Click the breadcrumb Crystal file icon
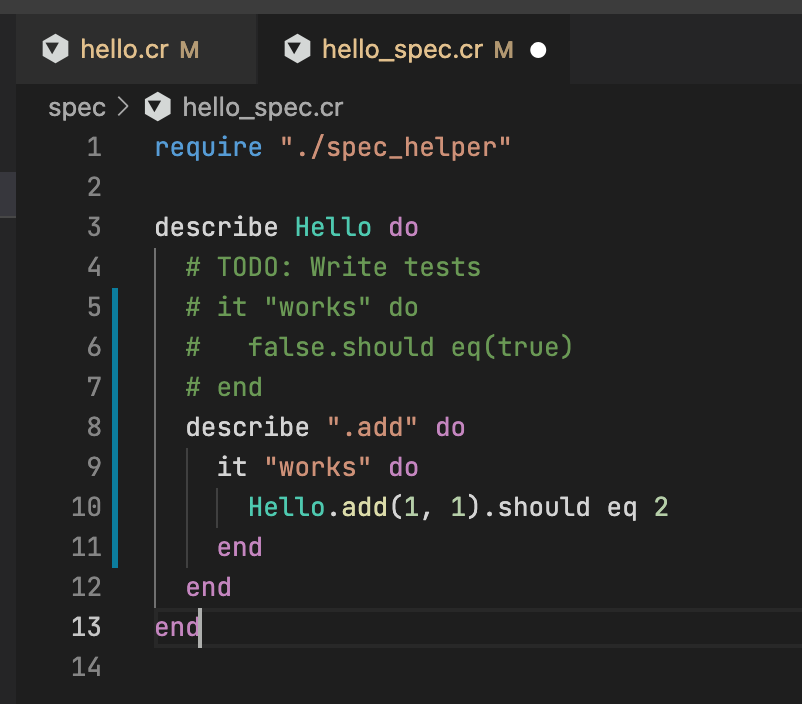 [x=158, y=107]
